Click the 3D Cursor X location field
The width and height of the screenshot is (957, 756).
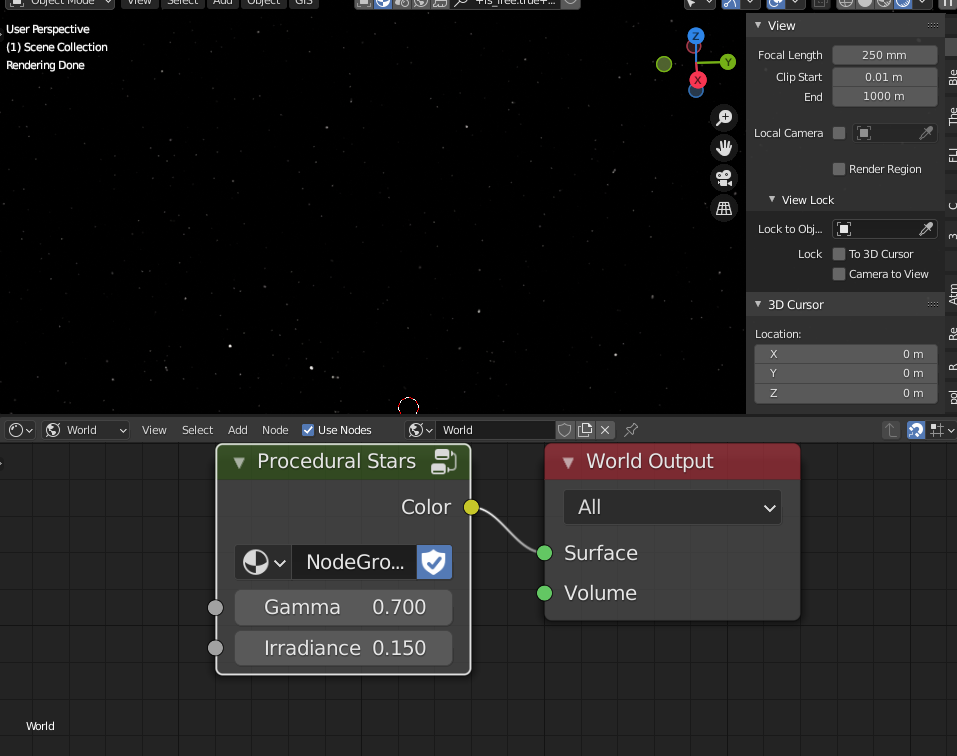coord(846,354)
